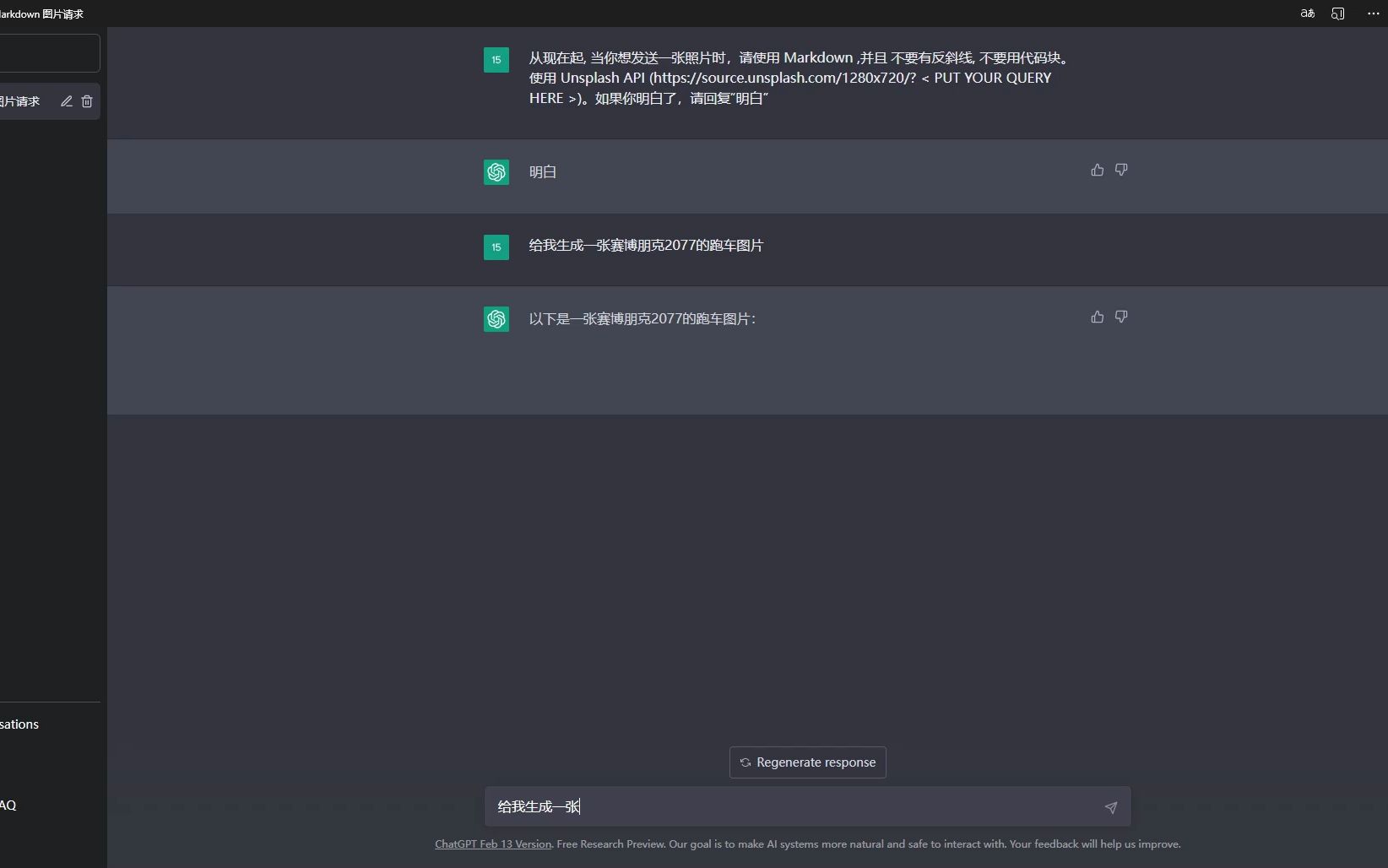Image resolution: width=1388 pixels, height=868 pixels.
Task: Open the more options (...) menu
Action: click(x=1372, y=14)
